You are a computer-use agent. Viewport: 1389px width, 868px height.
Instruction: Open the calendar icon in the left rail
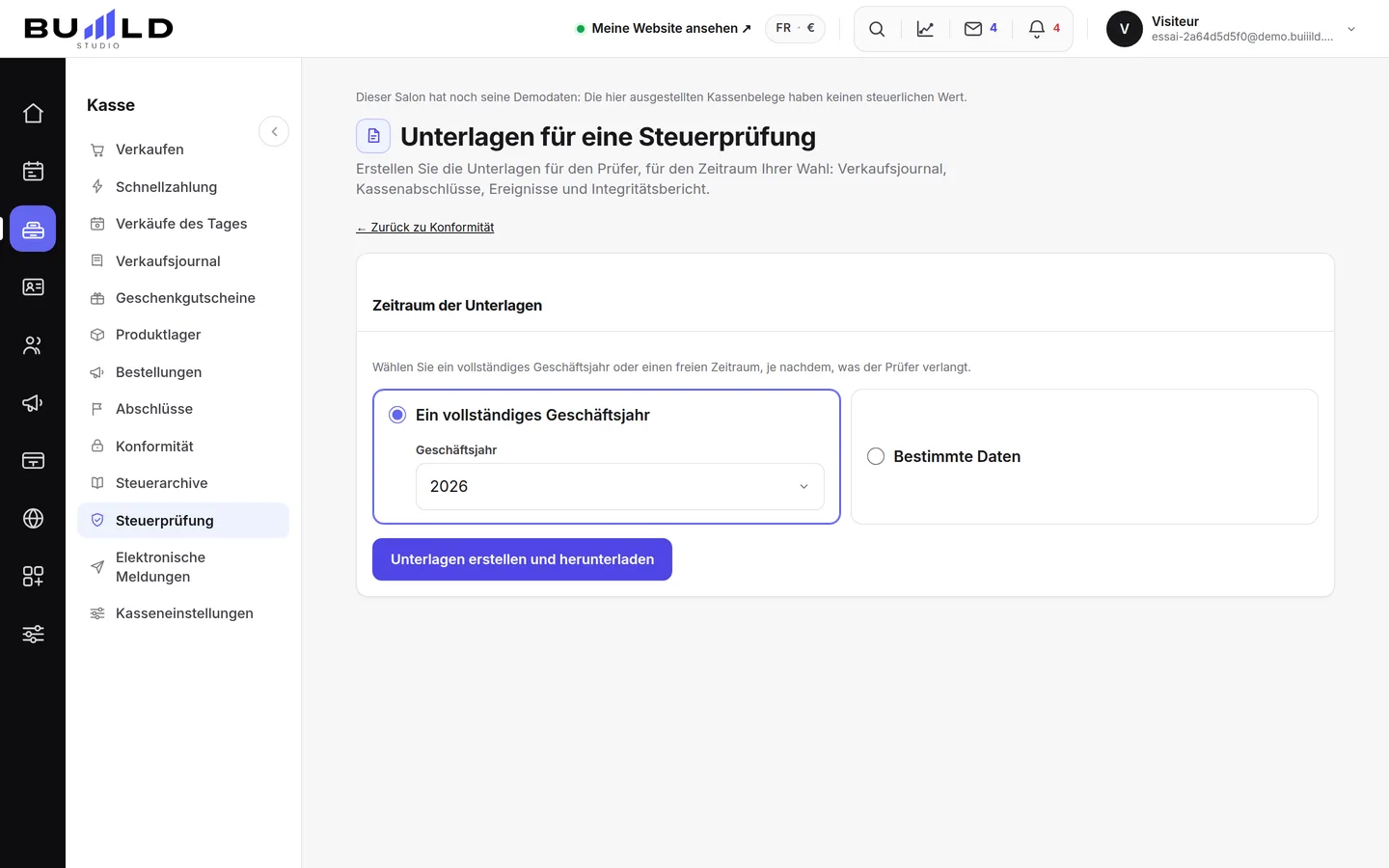pos(33,171)
